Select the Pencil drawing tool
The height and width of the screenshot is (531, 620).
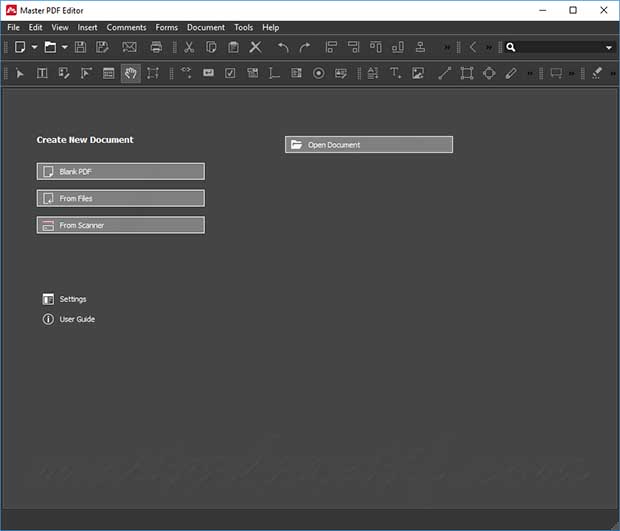511,74
